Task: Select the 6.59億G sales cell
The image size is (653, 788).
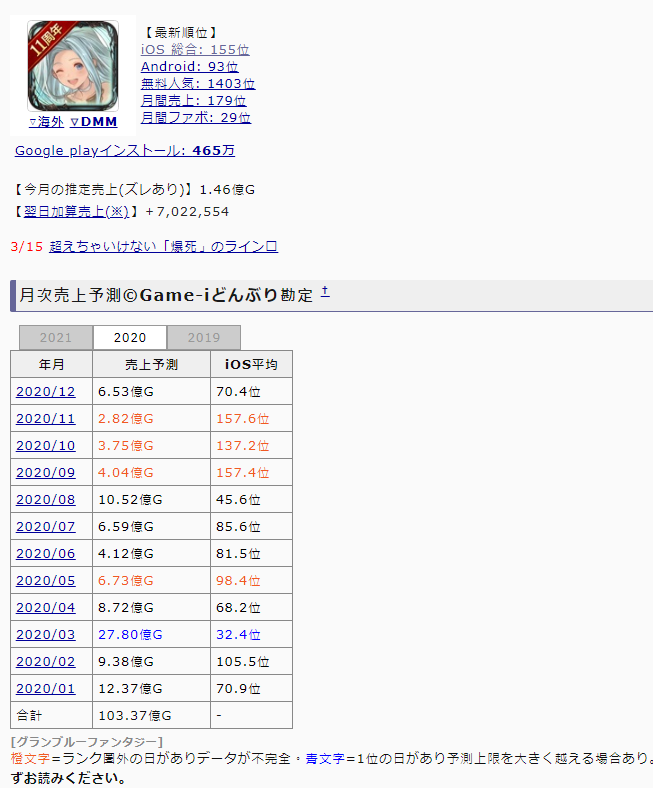Action: pos(151,527)
